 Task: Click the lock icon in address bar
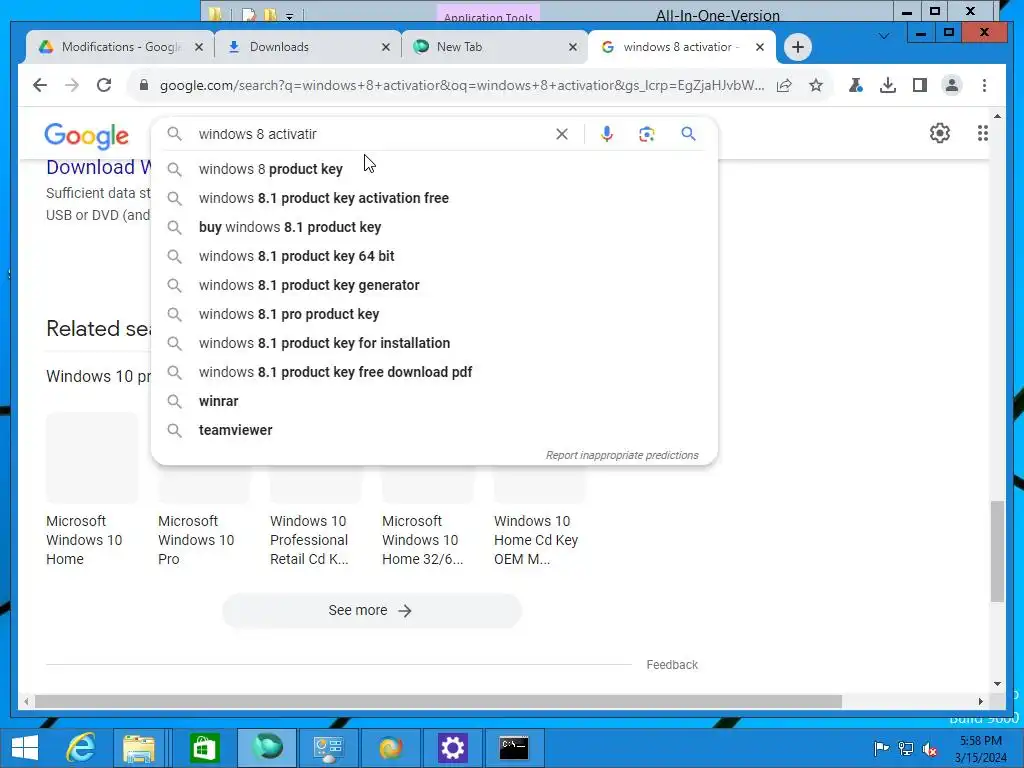click(144, 85)
